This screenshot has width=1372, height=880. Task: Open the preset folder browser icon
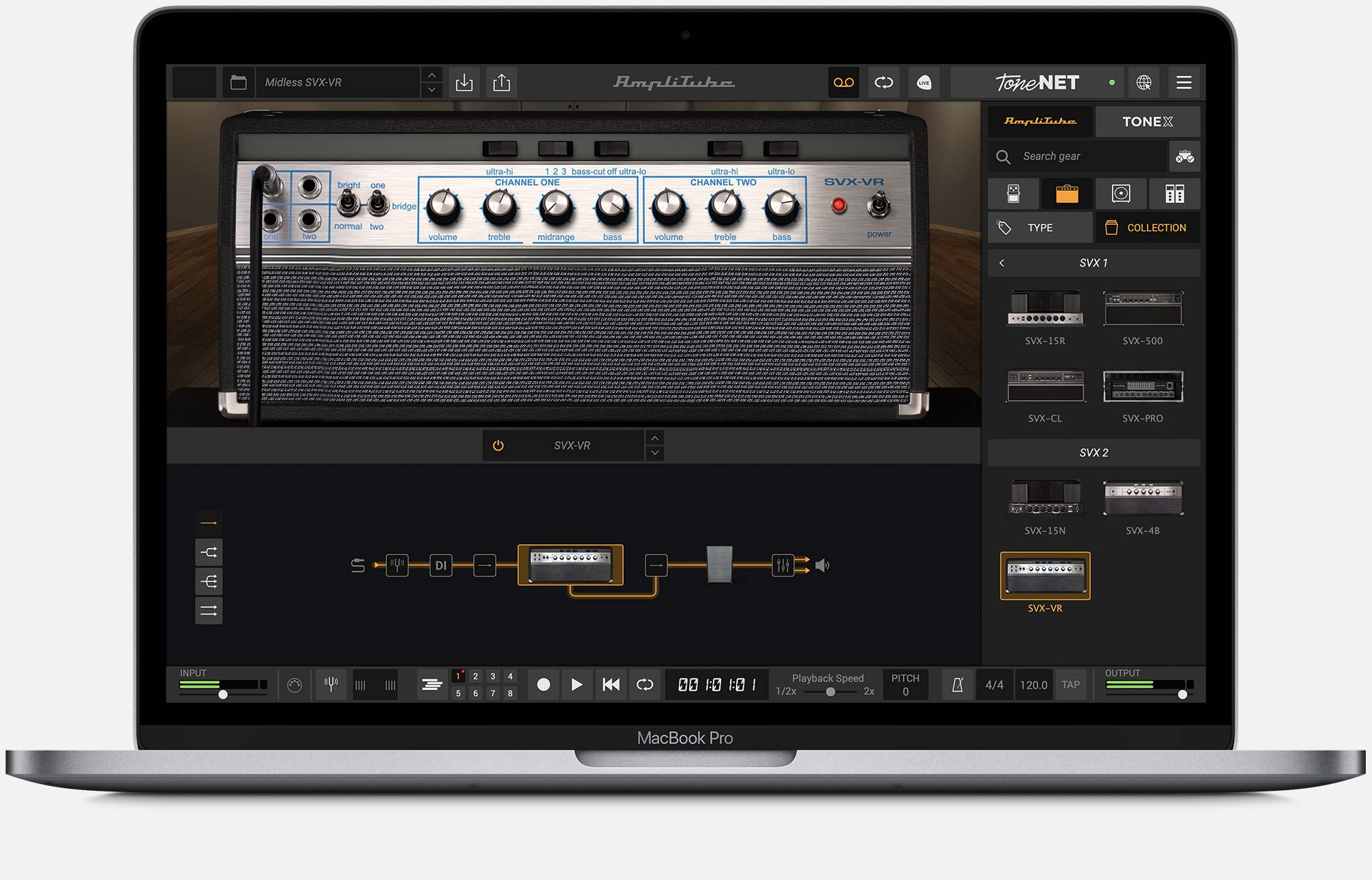[x=238, y=83]
